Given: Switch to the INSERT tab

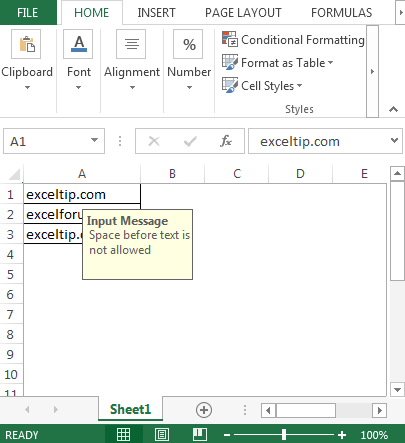Looking at the screenshot, I should point(156,13).
